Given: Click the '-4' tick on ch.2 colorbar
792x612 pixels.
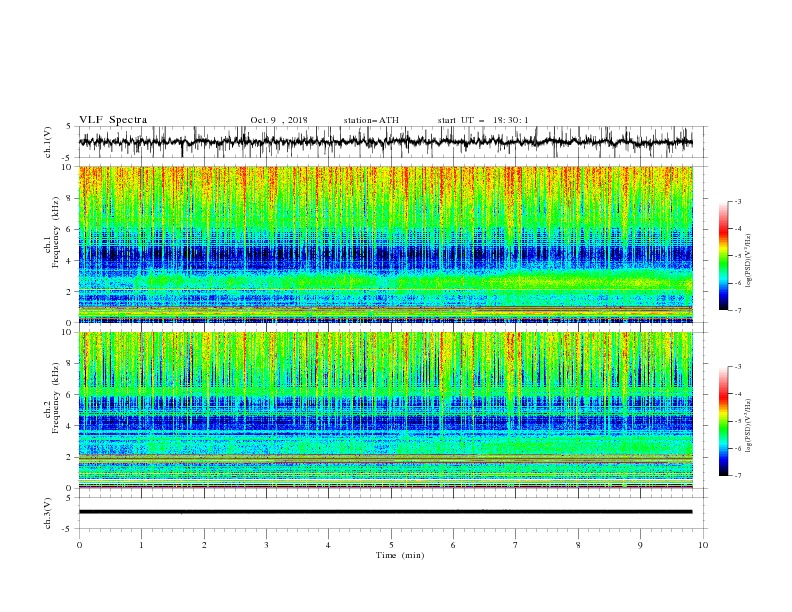Looking at the screenshot, I should click(738, 394).
